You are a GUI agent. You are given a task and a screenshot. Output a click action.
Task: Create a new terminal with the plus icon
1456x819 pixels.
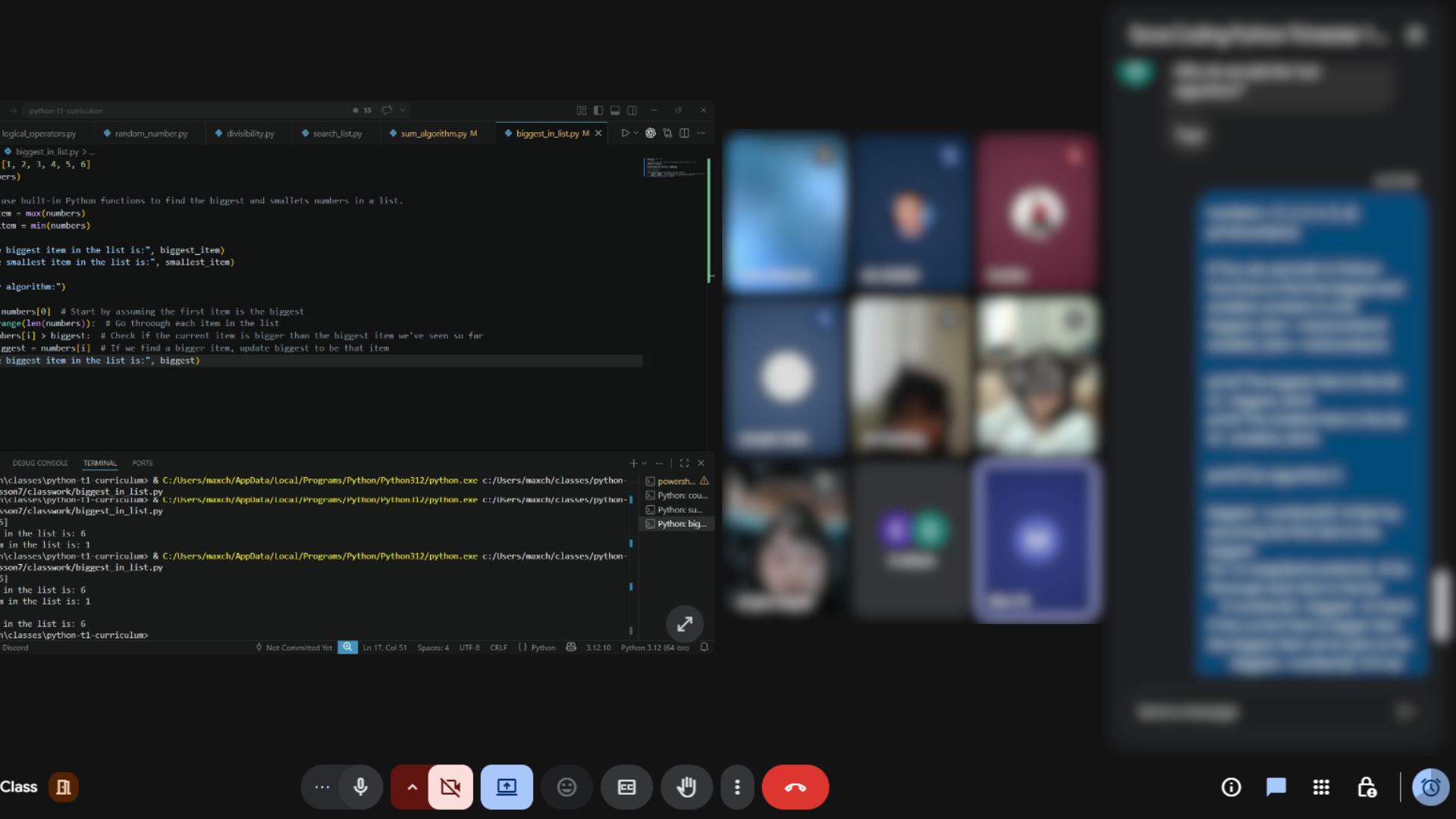click(634, 463)
